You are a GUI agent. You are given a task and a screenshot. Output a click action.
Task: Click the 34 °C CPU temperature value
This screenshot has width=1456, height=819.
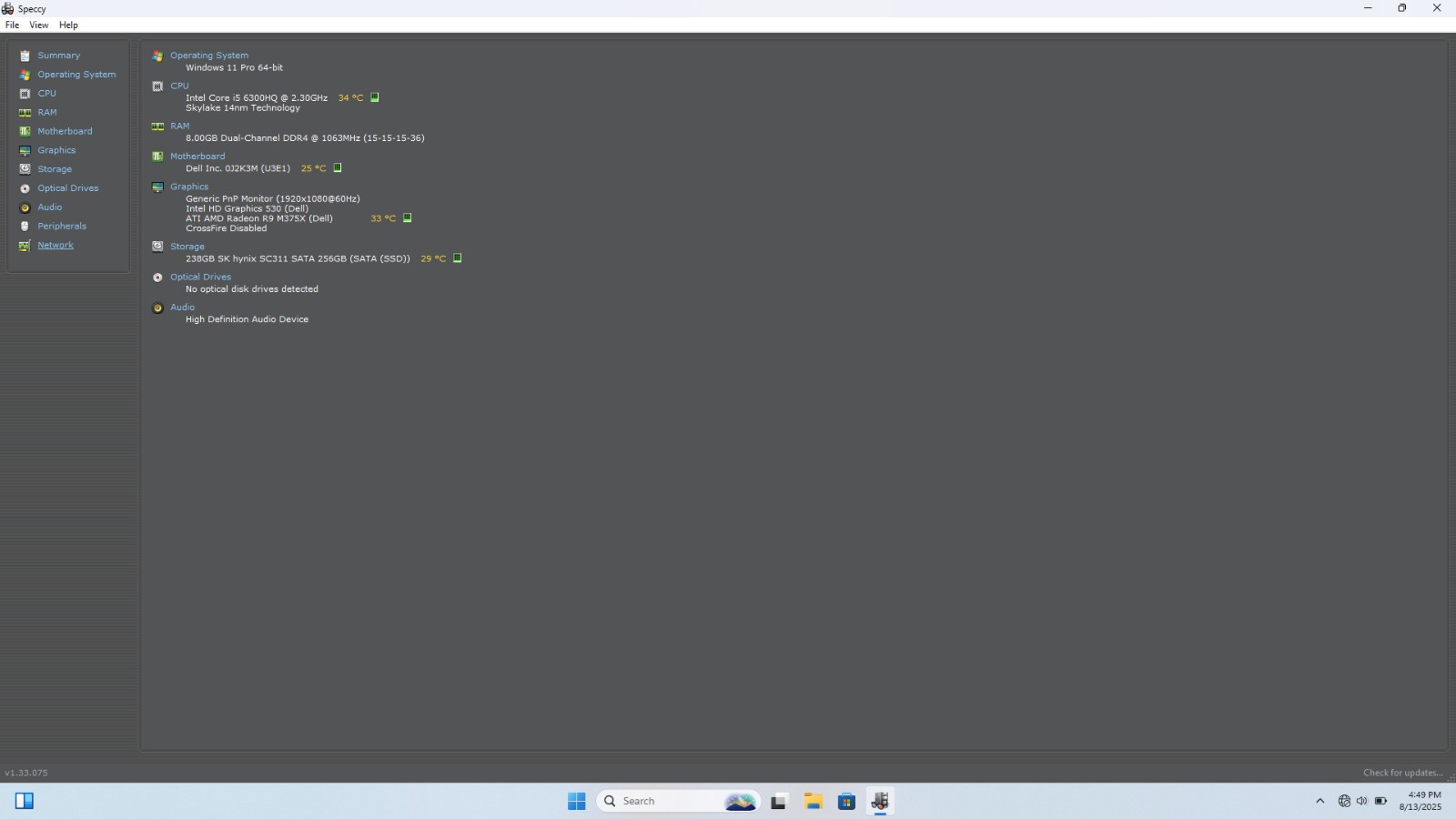pos(350,98)
